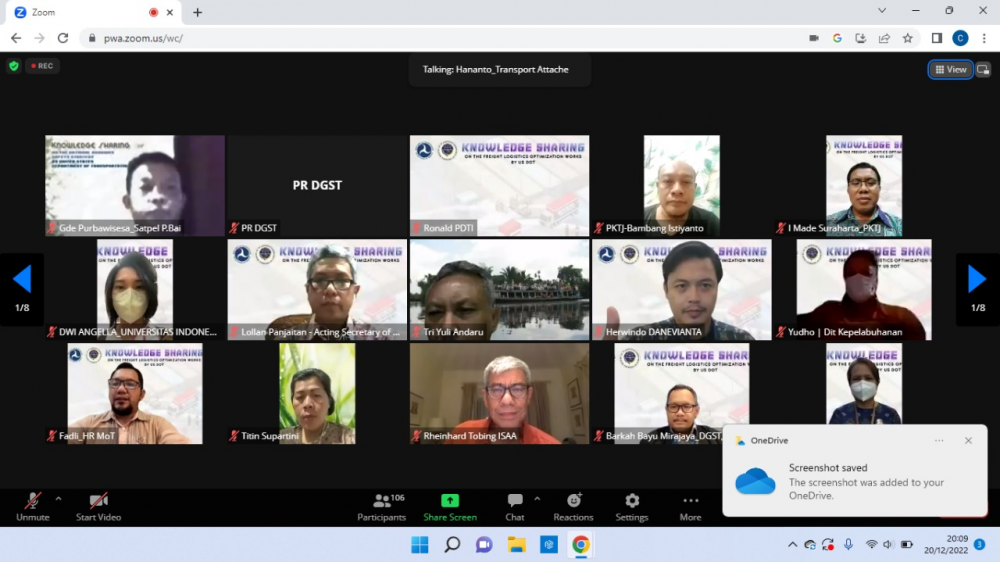Go back in browser
1000x562 pixels.
click(x=16, y=38)
